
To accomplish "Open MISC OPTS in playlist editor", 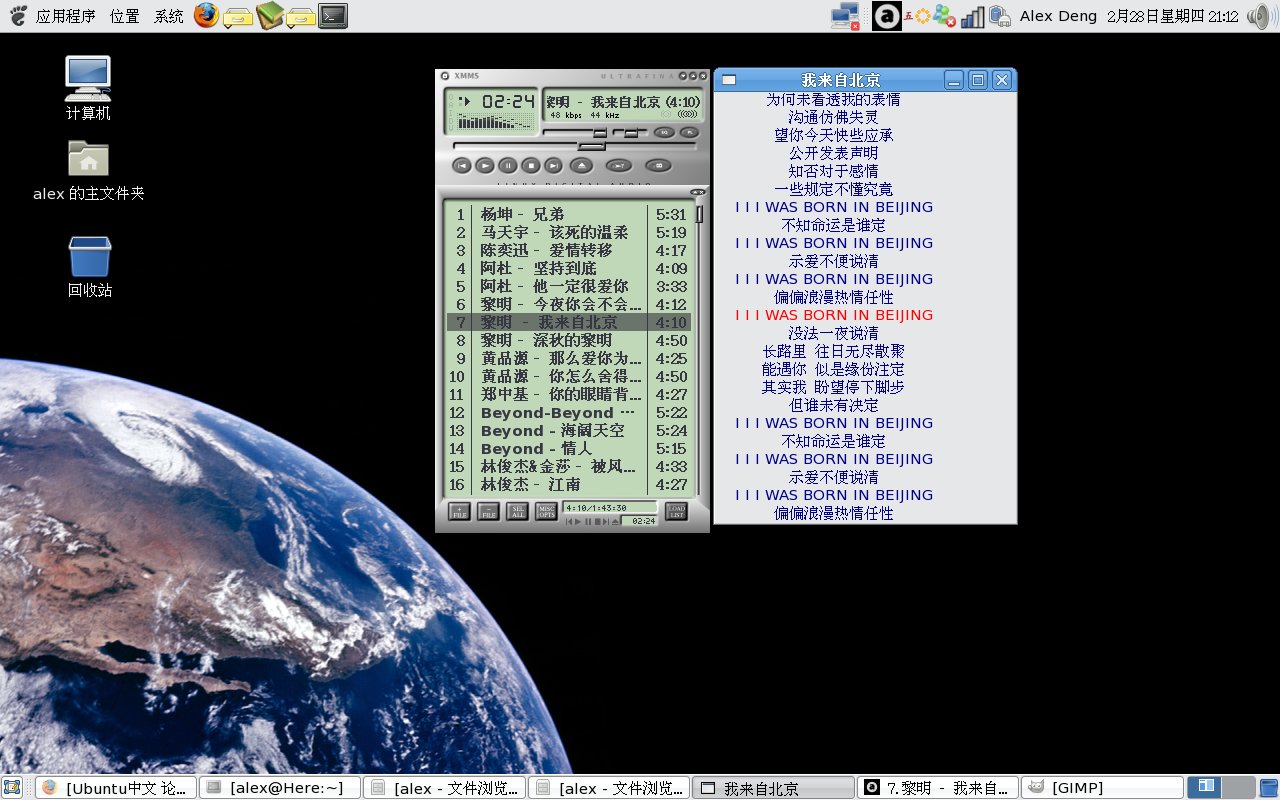I will (546, 511).
